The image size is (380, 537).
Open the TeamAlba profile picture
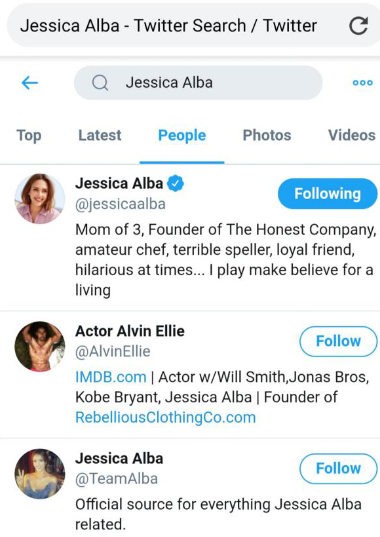tap(40, 474)
